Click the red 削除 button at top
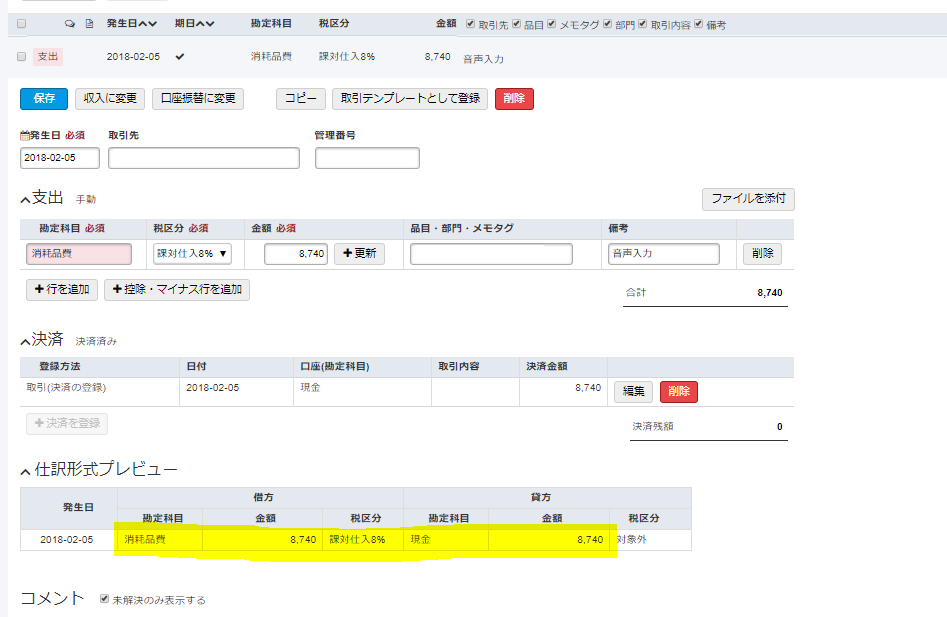Screen dimensions: 947x617 tap(513, 99)
